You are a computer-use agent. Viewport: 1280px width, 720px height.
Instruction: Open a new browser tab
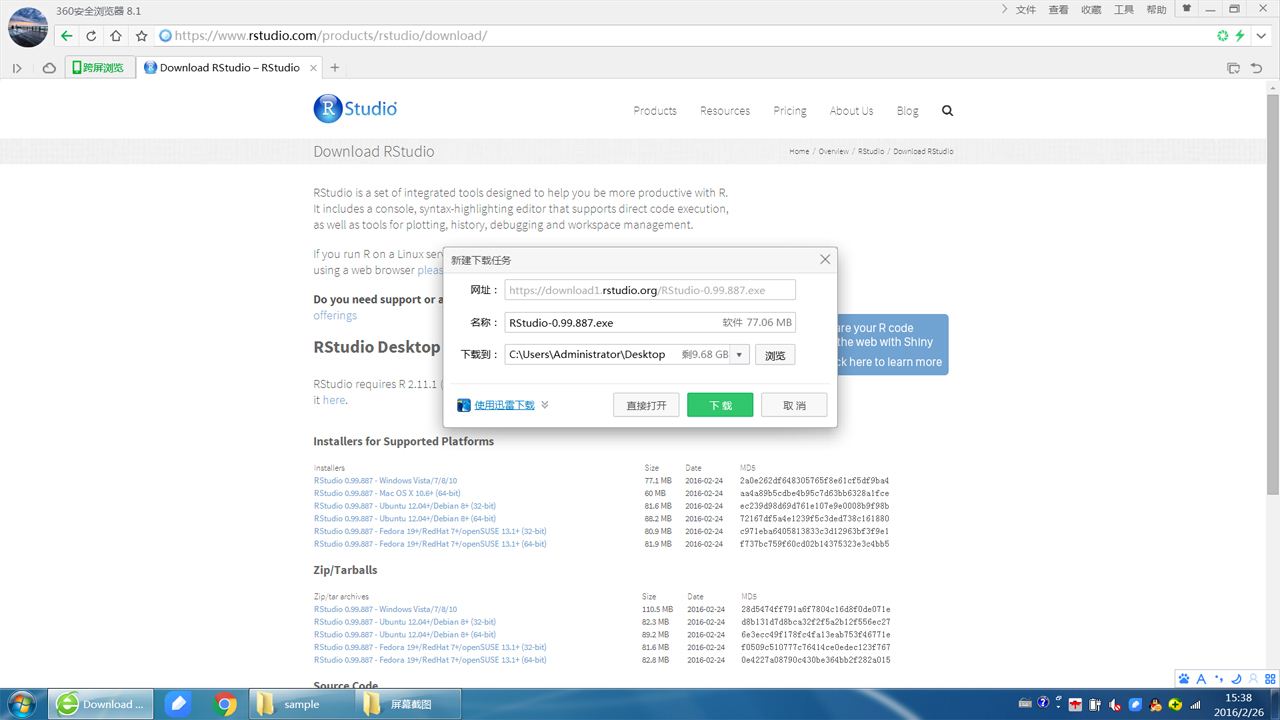(x=335, y=68)
